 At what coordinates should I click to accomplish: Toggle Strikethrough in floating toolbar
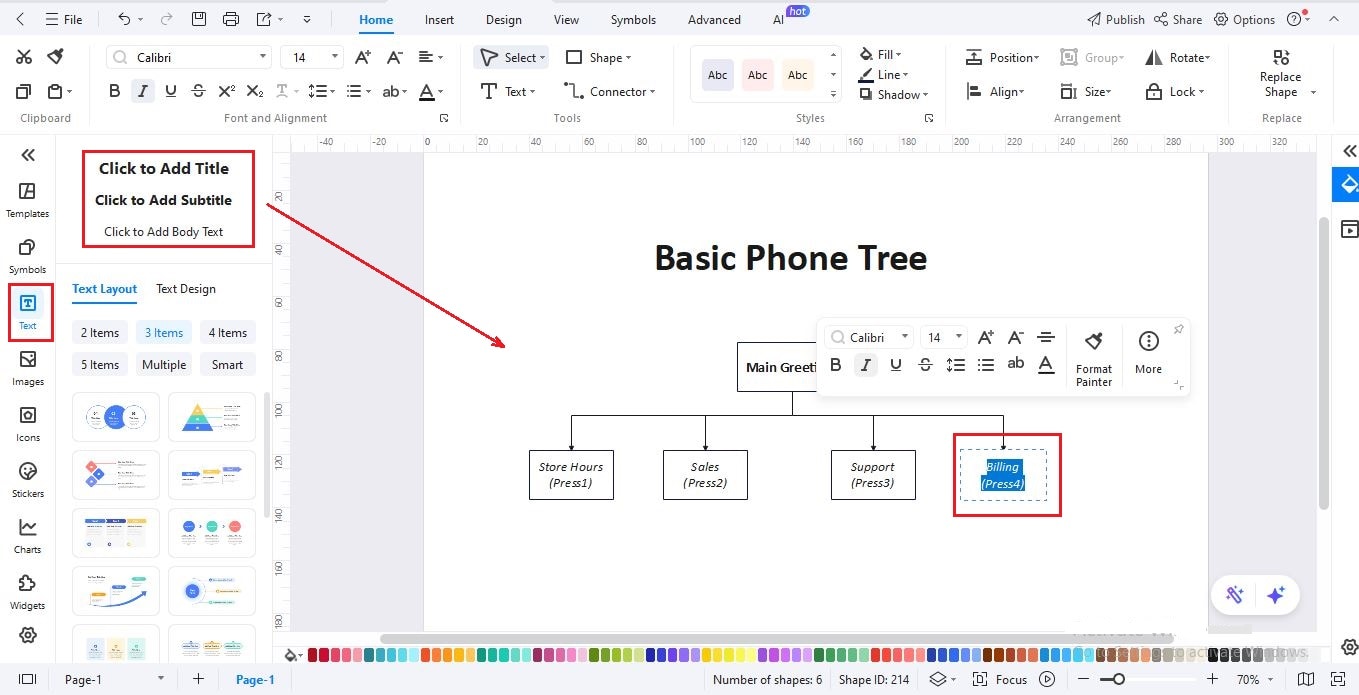tap(925, 365)
